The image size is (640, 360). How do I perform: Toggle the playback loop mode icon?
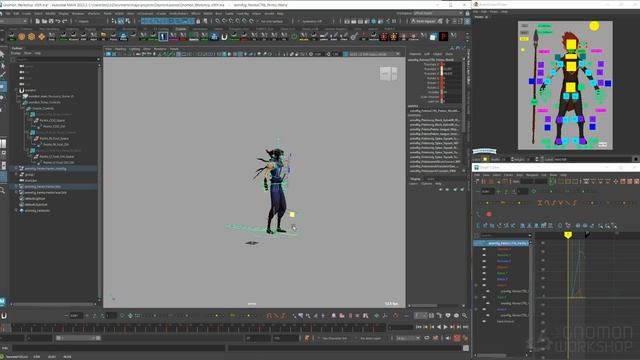point(427,338)
